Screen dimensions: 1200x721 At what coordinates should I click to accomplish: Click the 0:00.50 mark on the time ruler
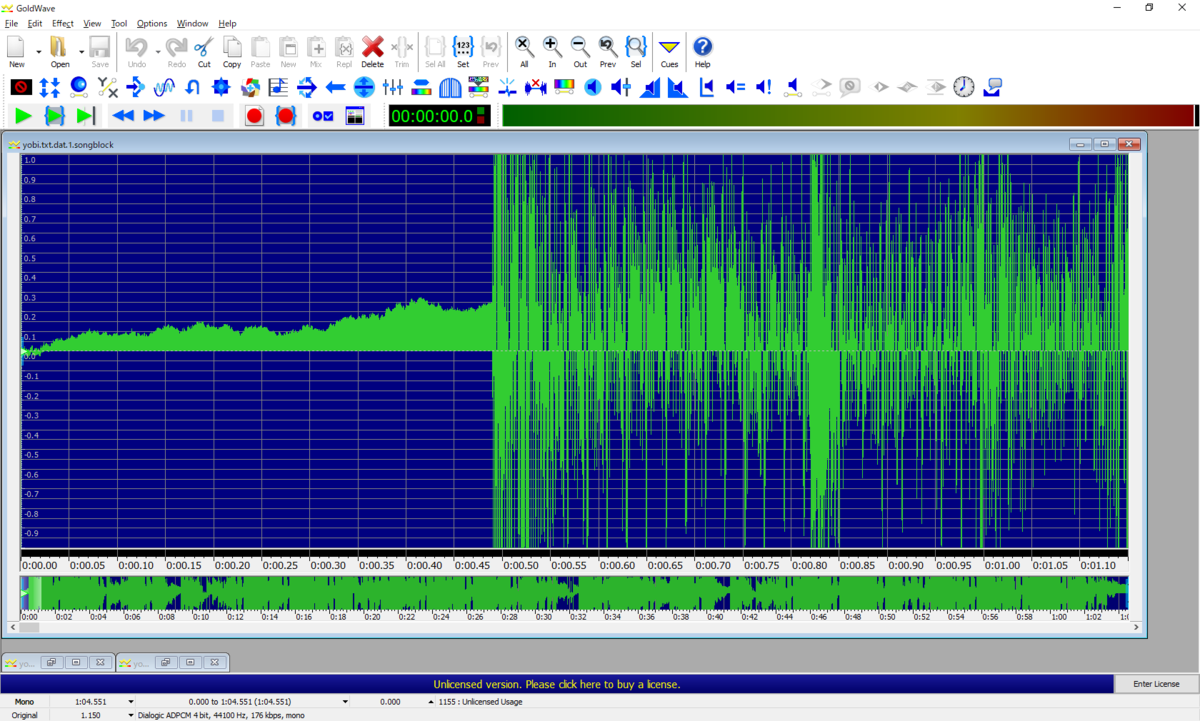point(520,565)
